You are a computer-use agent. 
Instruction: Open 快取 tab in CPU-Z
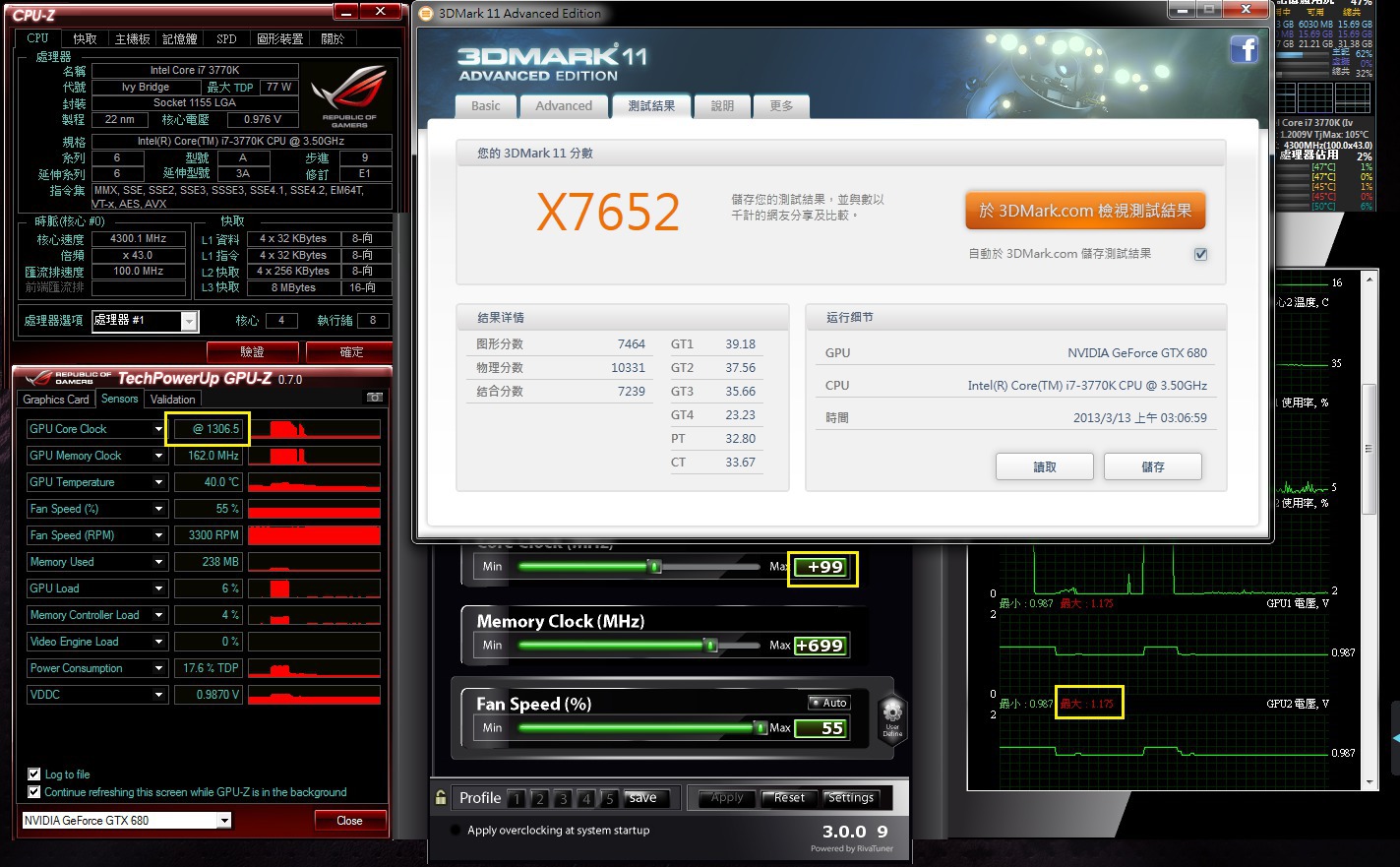pyautogui.click(x=85, y=39)
